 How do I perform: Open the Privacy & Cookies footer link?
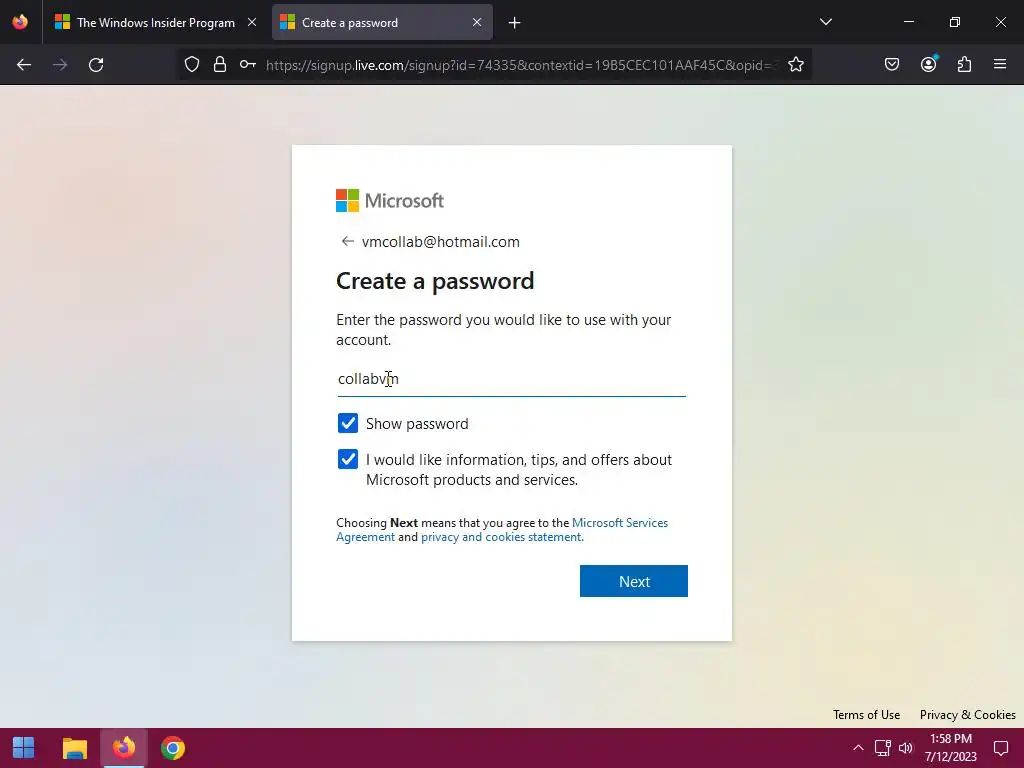[967, 714]
